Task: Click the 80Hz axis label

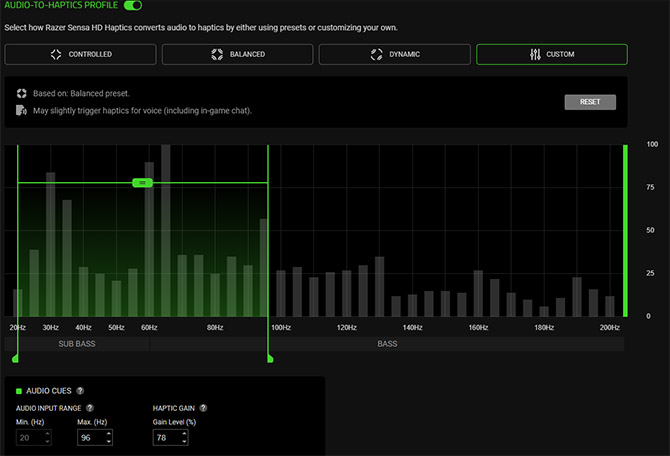Action: (215, 327)
